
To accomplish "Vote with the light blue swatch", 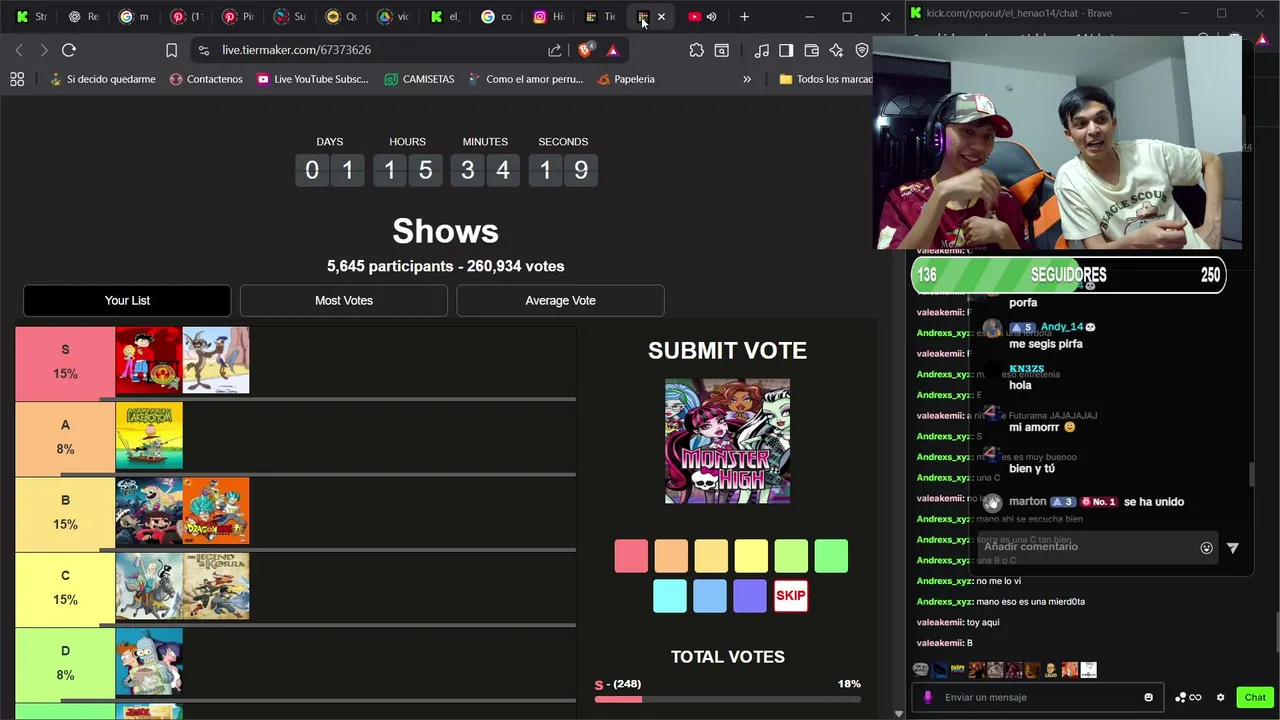I will tap(710, 596).
